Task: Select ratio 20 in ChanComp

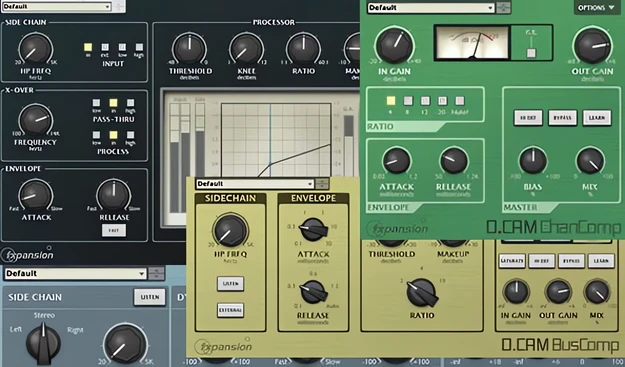Action: click(x=442, y=100)
